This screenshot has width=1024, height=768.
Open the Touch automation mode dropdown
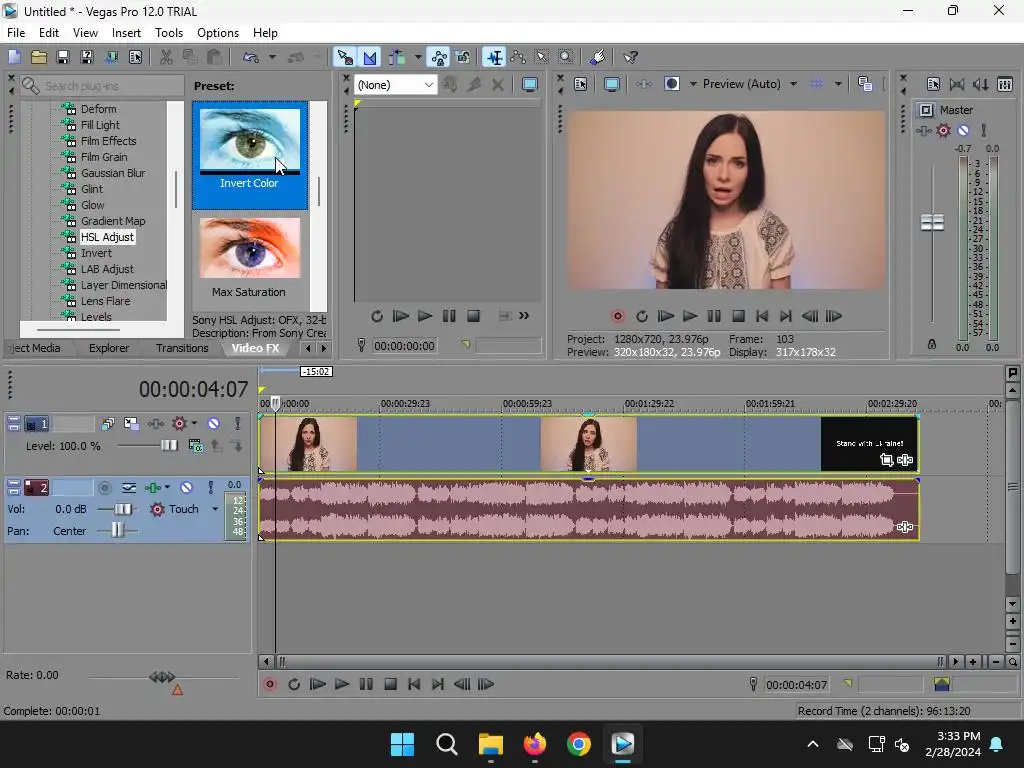coord(214,509)
